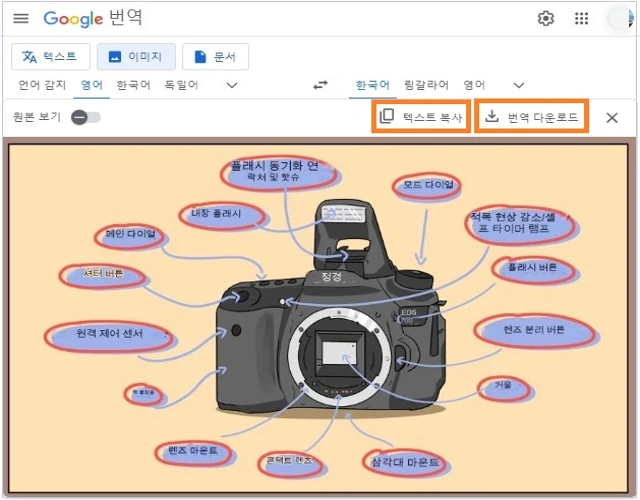Select 한국어 as target language

coord(373,85)
